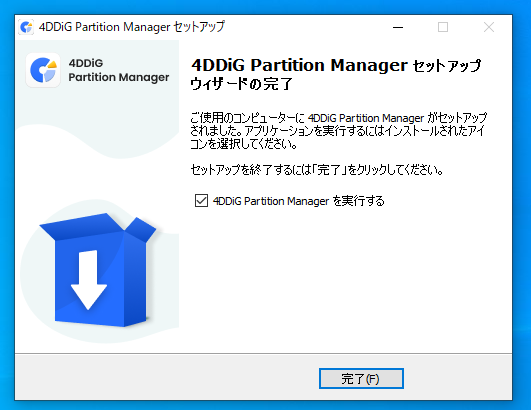Click the title bar text 4DDiG Partition Manager セットアップ

pos(132,27)
